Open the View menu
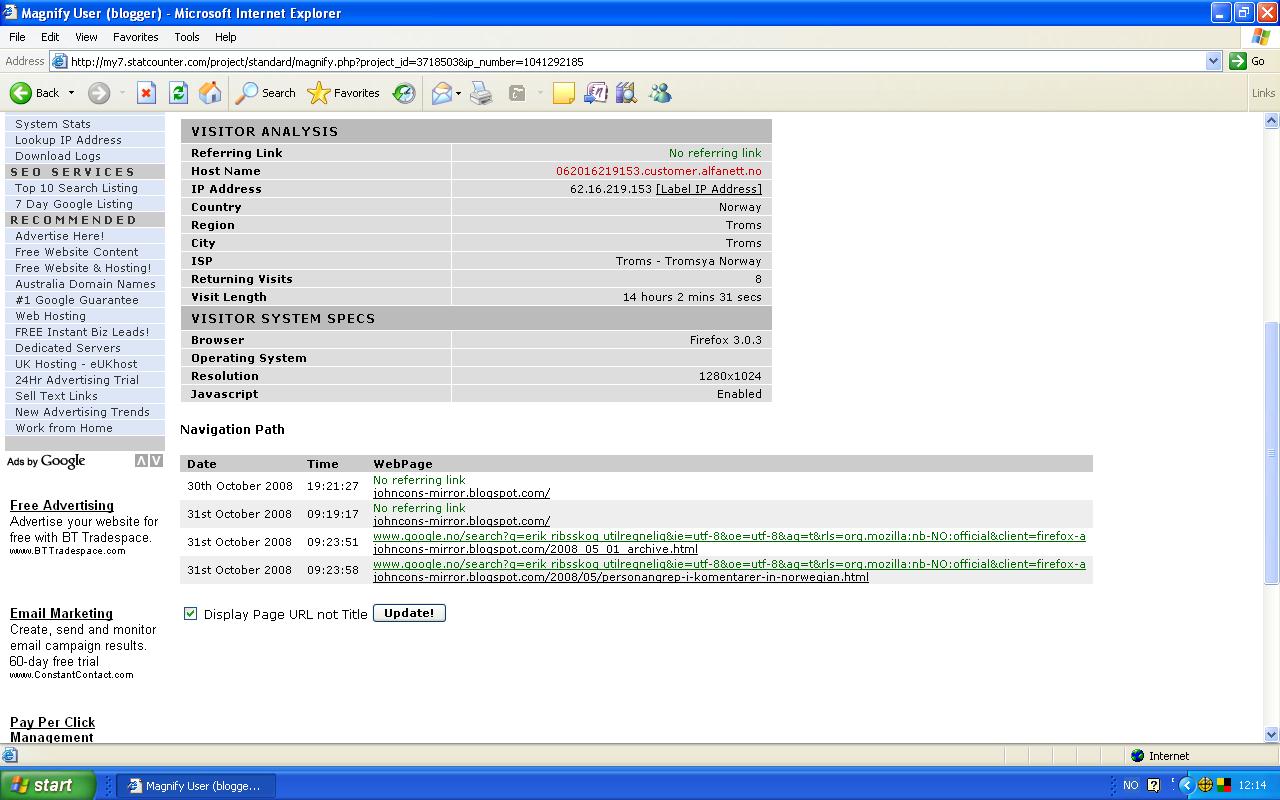This screenshot has width=1280, height=800. 86,37
